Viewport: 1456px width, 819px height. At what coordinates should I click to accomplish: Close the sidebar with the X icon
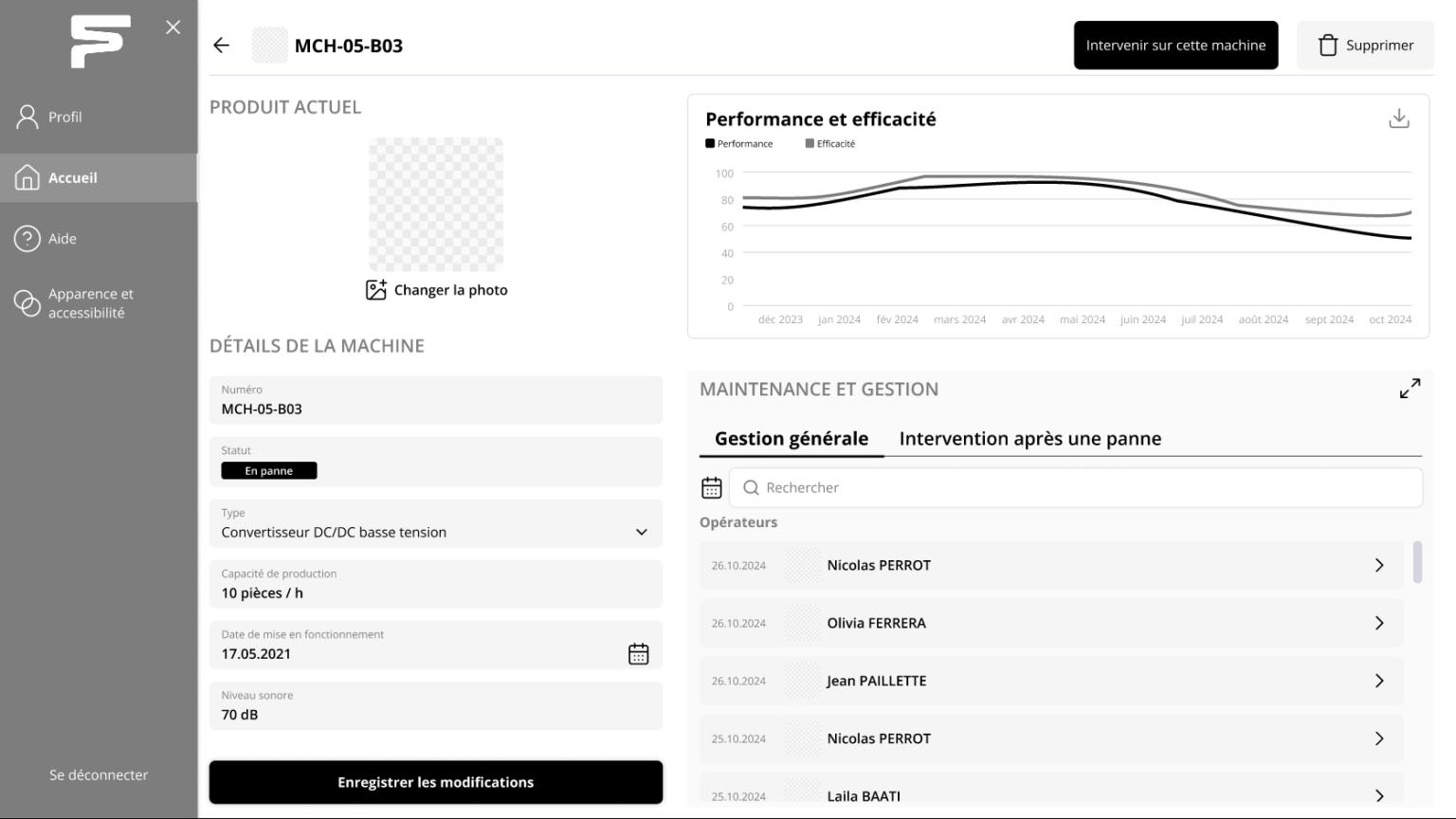click(x=173, y=27)
